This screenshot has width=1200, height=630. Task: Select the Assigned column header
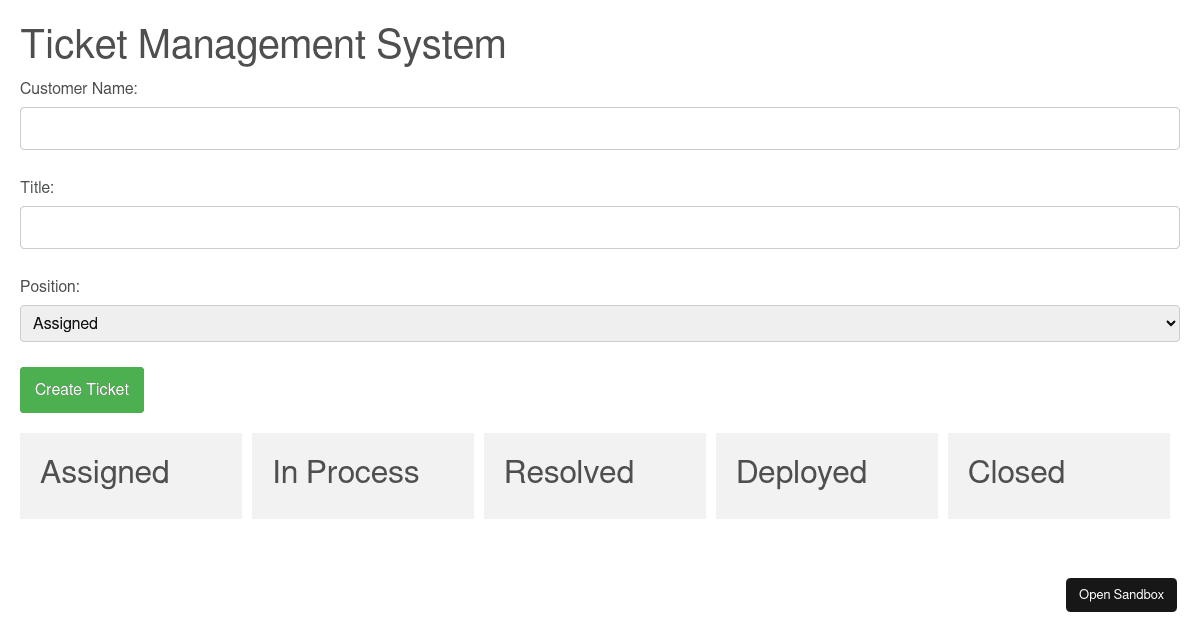(x=105, y=472)
